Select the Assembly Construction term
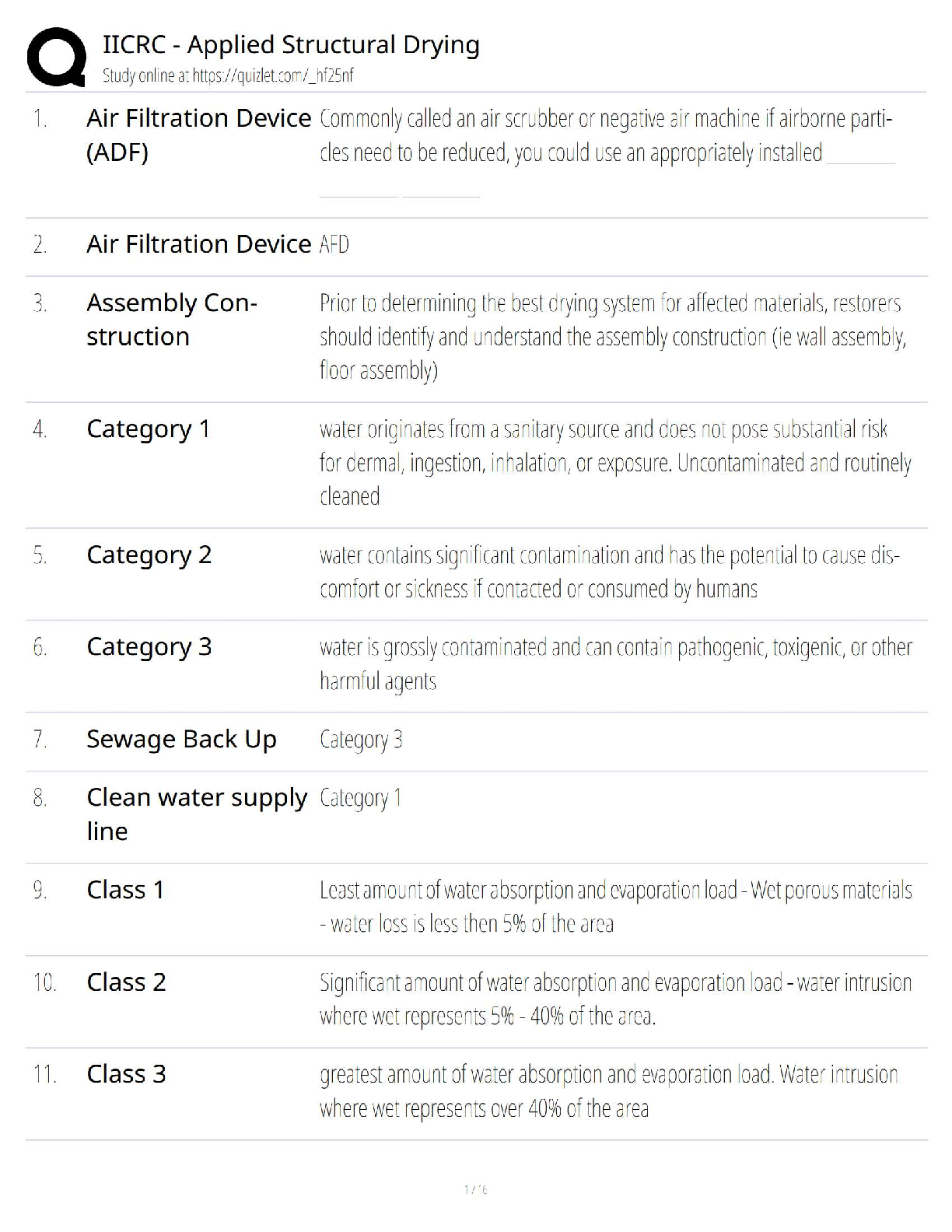Screen dimensions: 952x1232 point(171,320)
